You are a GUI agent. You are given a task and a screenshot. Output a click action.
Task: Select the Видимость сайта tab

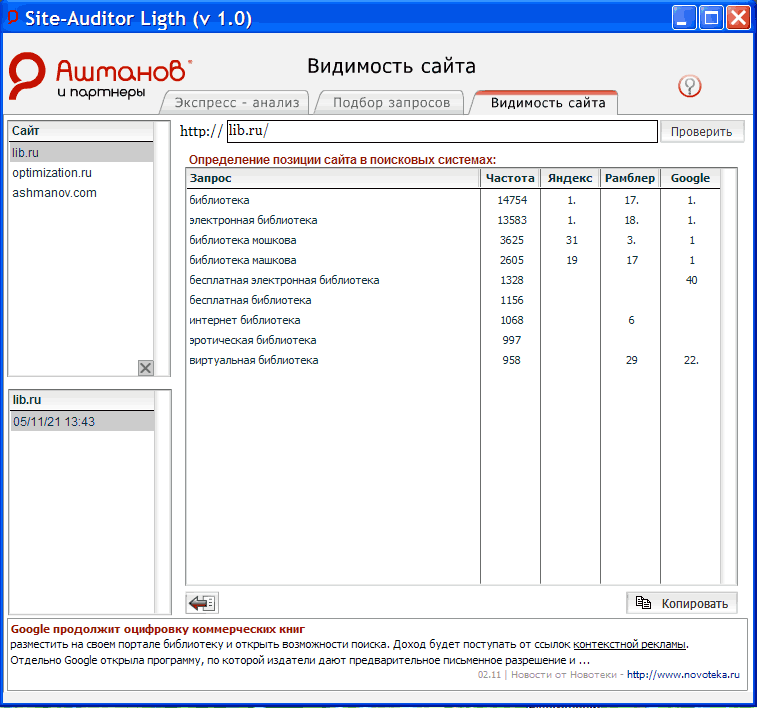547,102
